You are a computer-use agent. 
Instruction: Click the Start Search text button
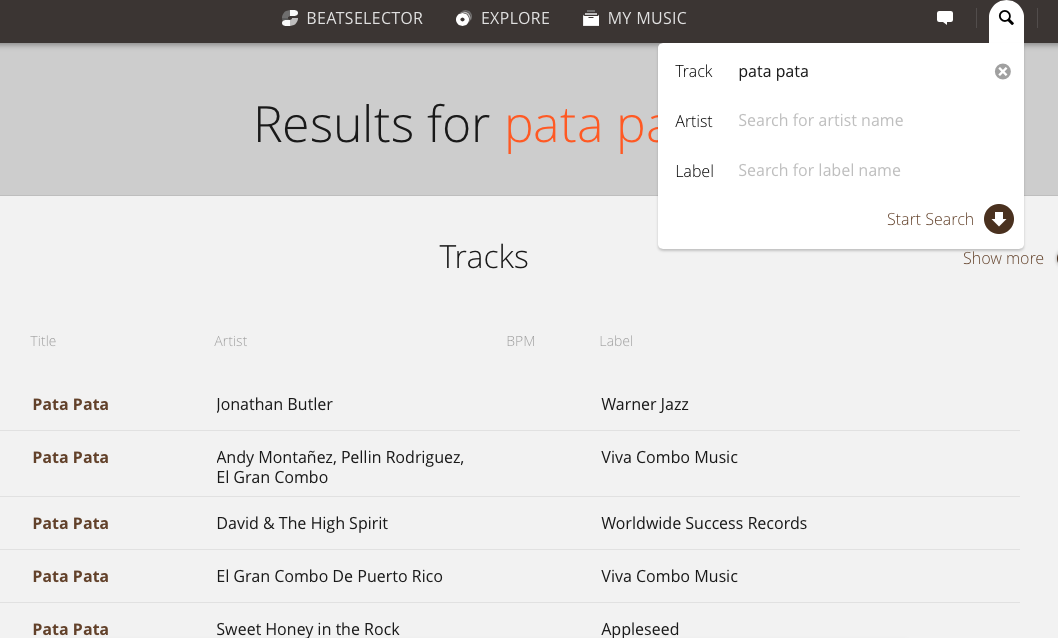pyautogui.click(x=930, y=219)
